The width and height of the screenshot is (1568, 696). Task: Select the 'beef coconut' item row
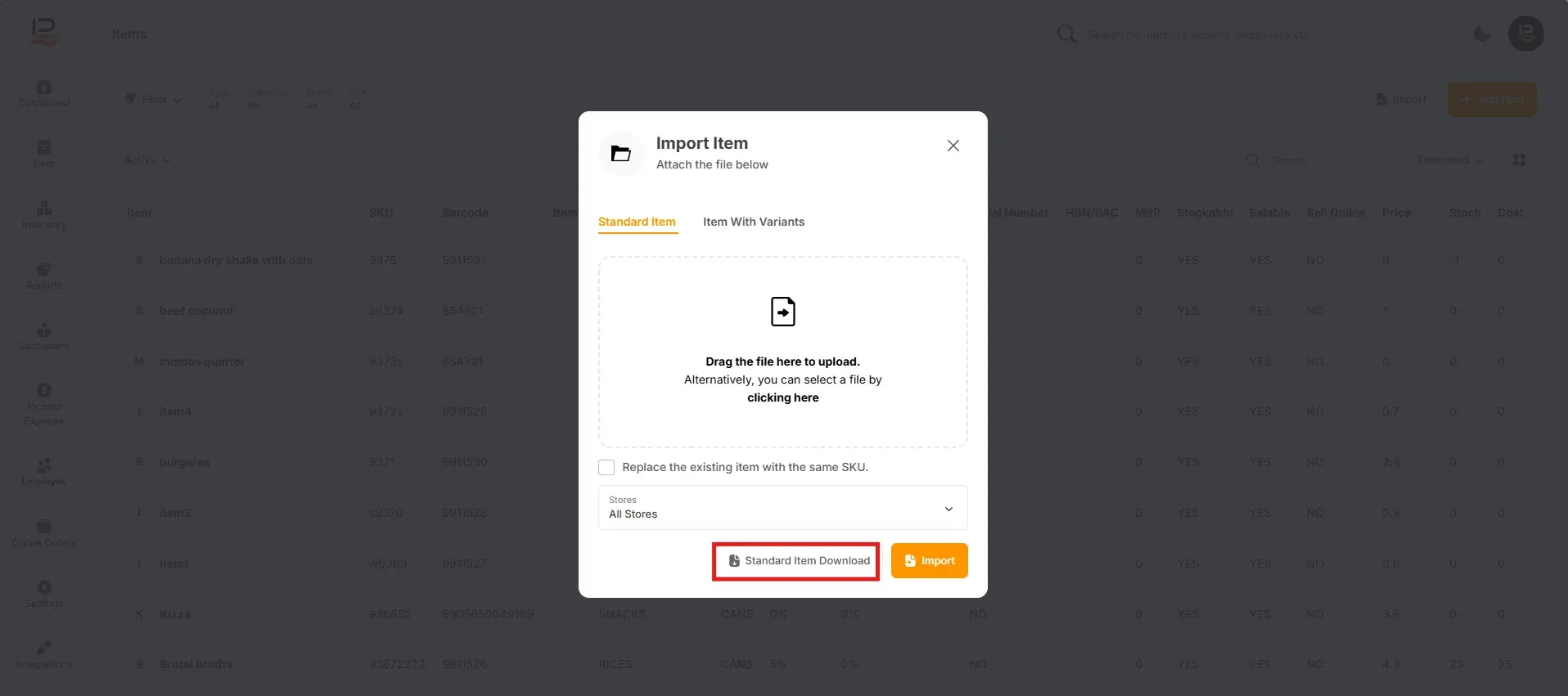pos(196,311)
